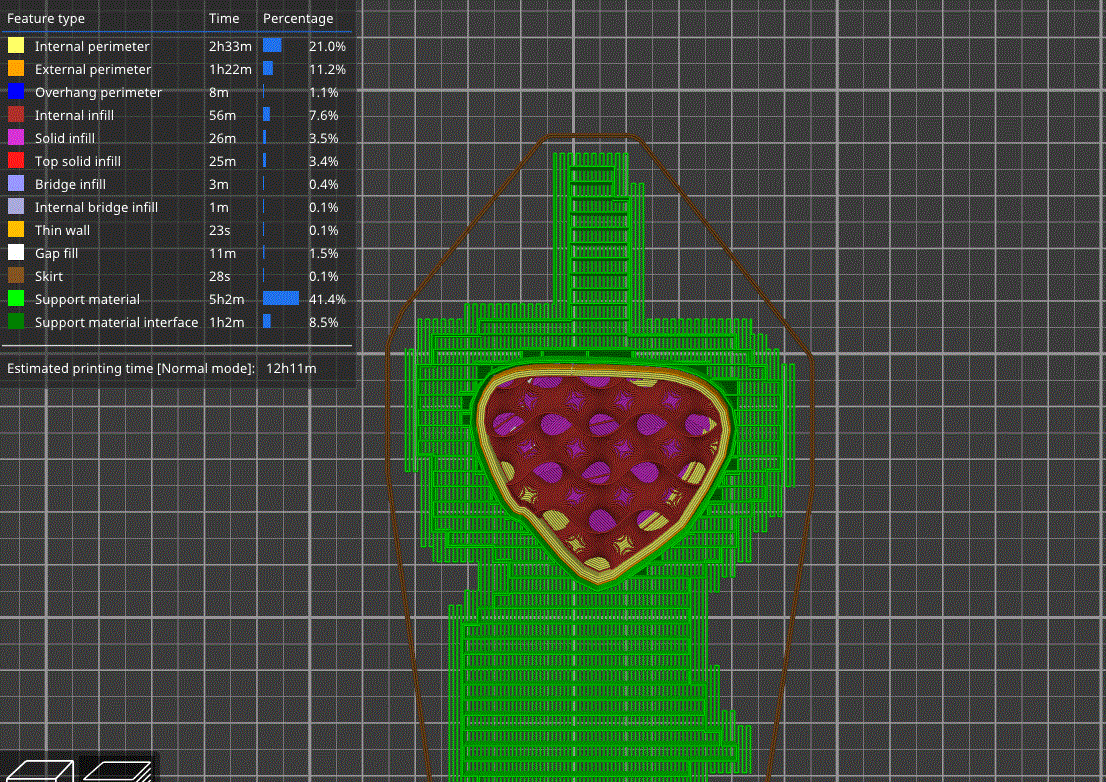Image resolution: width=1106 pixels, height=782 pixels.
Task: Select the '2h33m' Internal perimeter time value
Action: tap(230, 47)
